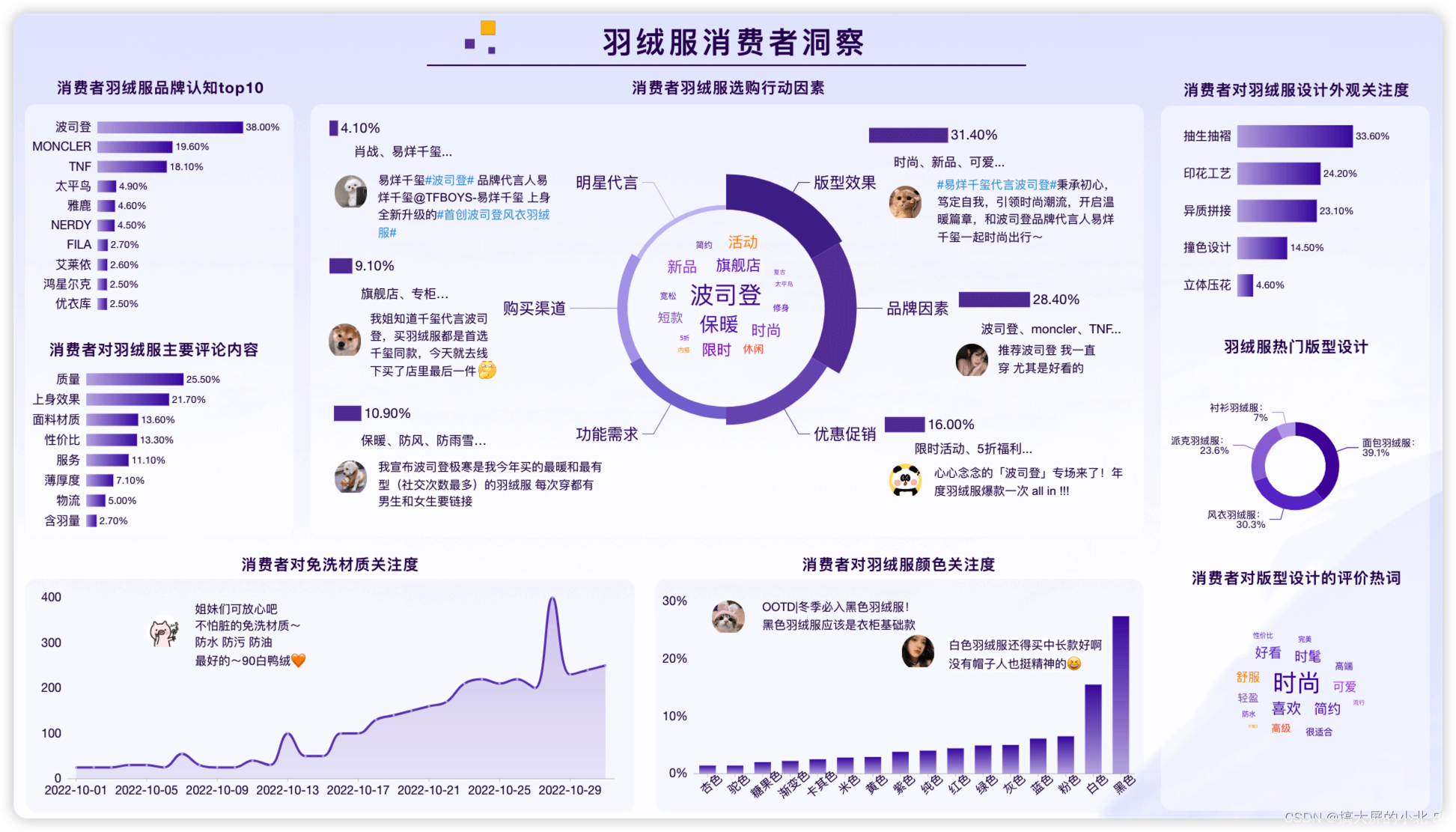Click the cat avatar beside OOTD comment
The image size is (1456, 832).
[x=728, y=616]
